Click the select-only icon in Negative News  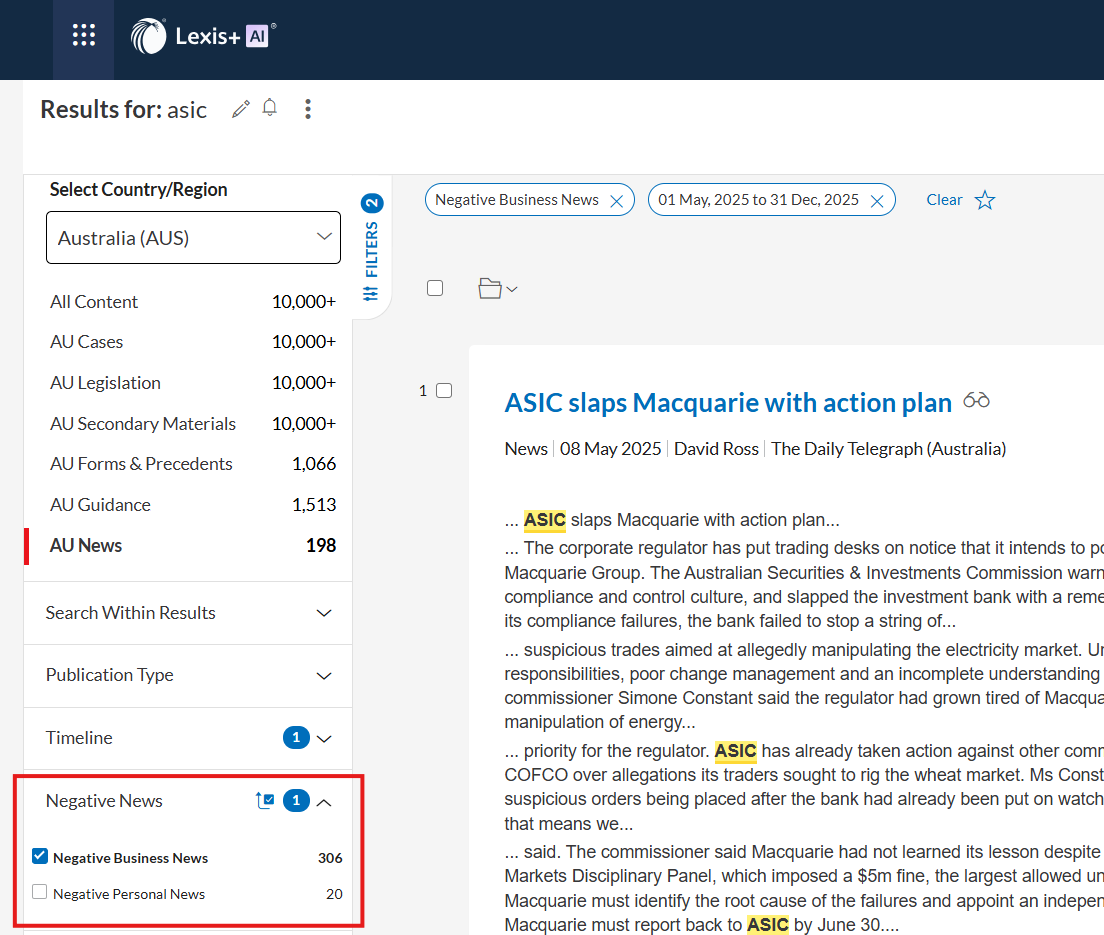coord(265,801)
